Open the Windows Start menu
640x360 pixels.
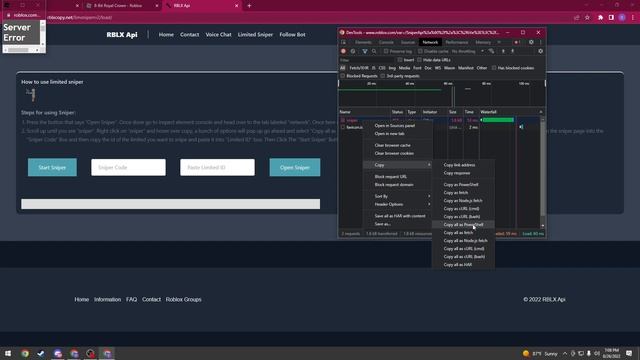pyautogui.click(x=8, y=353)
